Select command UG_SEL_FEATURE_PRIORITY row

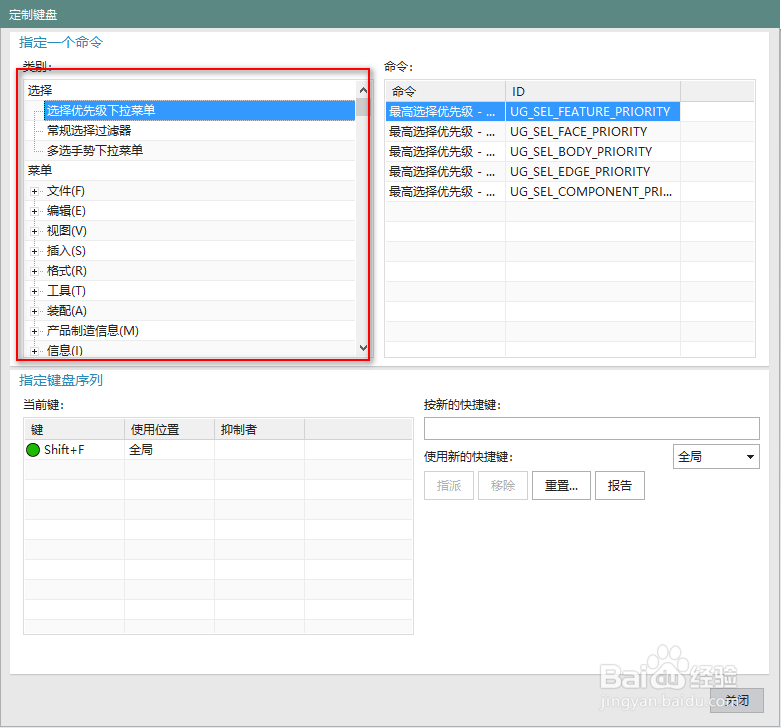(x=533, y=112)
